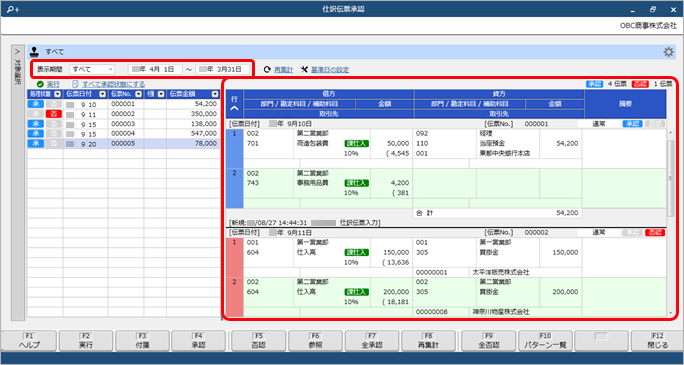
Task: Open the 基準日の設定 link
Action: click(x=330, y=70)
